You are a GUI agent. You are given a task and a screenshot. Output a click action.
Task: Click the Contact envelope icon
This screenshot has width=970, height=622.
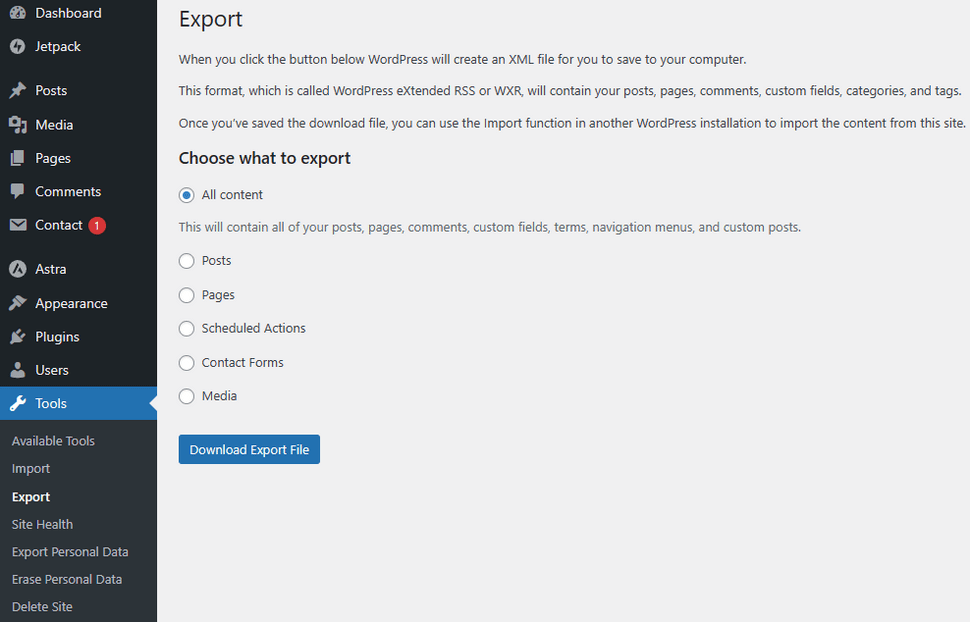18,225
